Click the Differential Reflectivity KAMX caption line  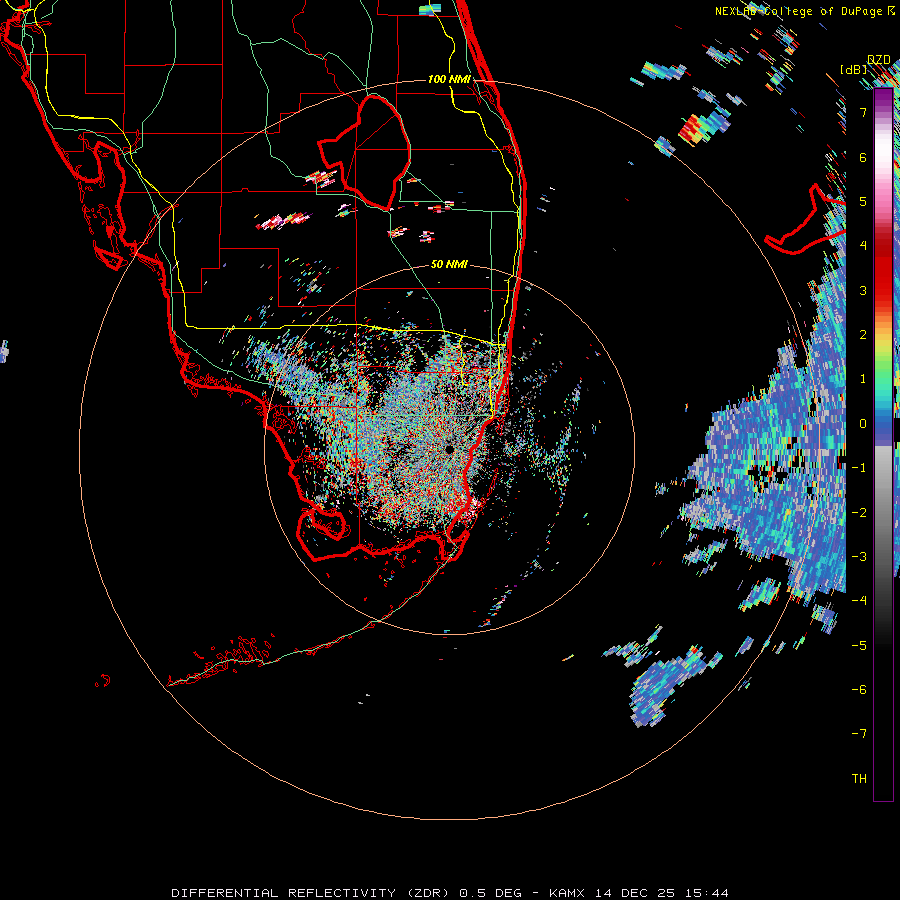tap(450, 893)
